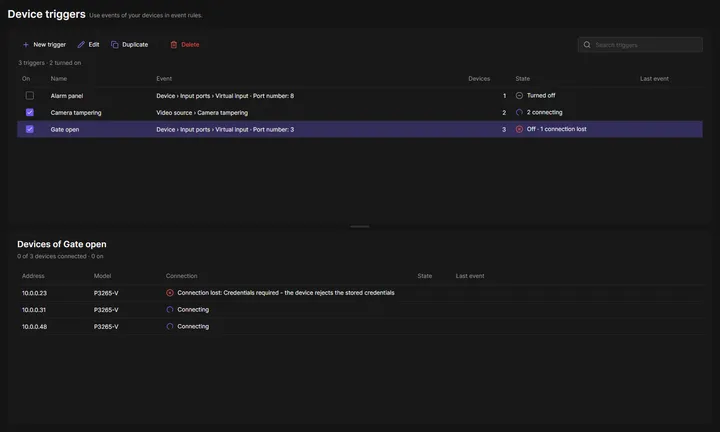The width and height of the screenshot is (720, 432).
Task: Click the plus icon beside New trigger
Action: (26, 45)
